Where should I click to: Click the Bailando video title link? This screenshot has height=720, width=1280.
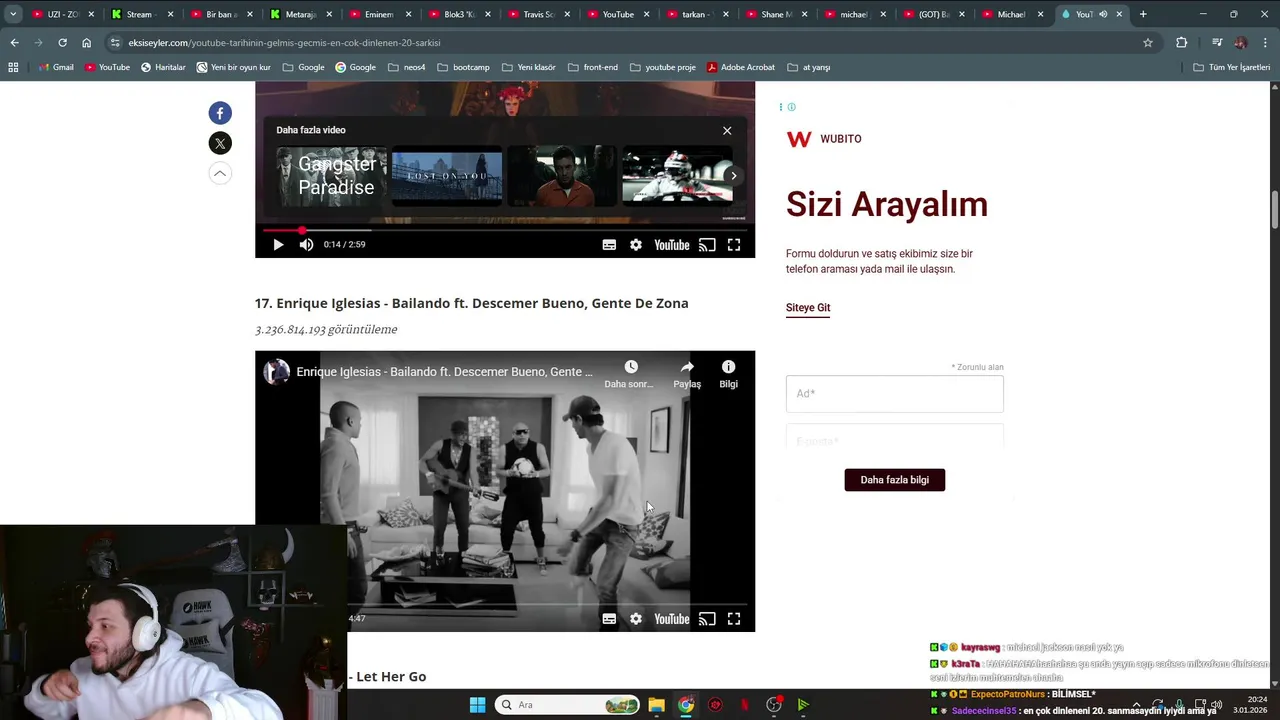(x=444, y=372)
